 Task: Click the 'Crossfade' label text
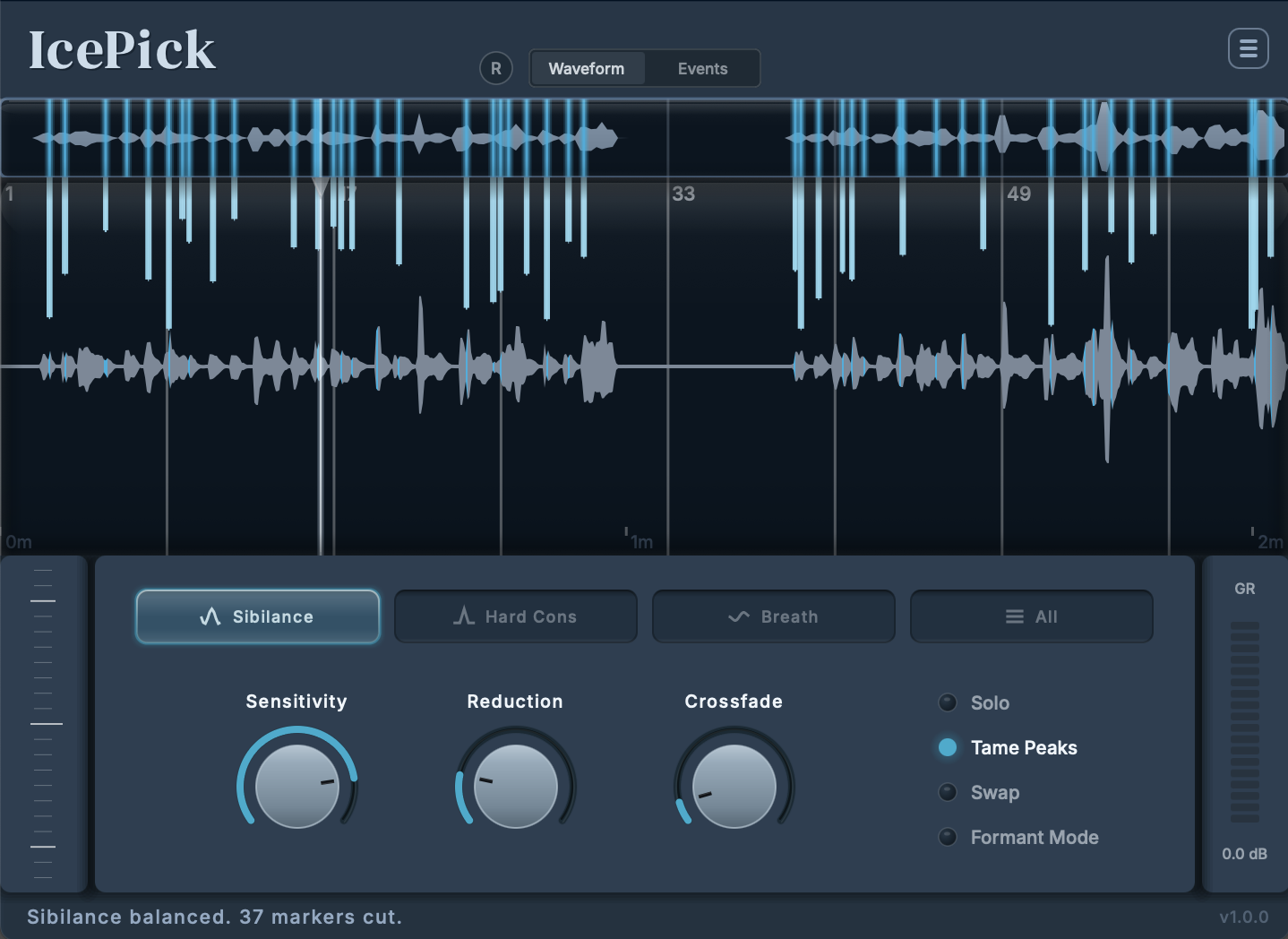coord(734,702)
